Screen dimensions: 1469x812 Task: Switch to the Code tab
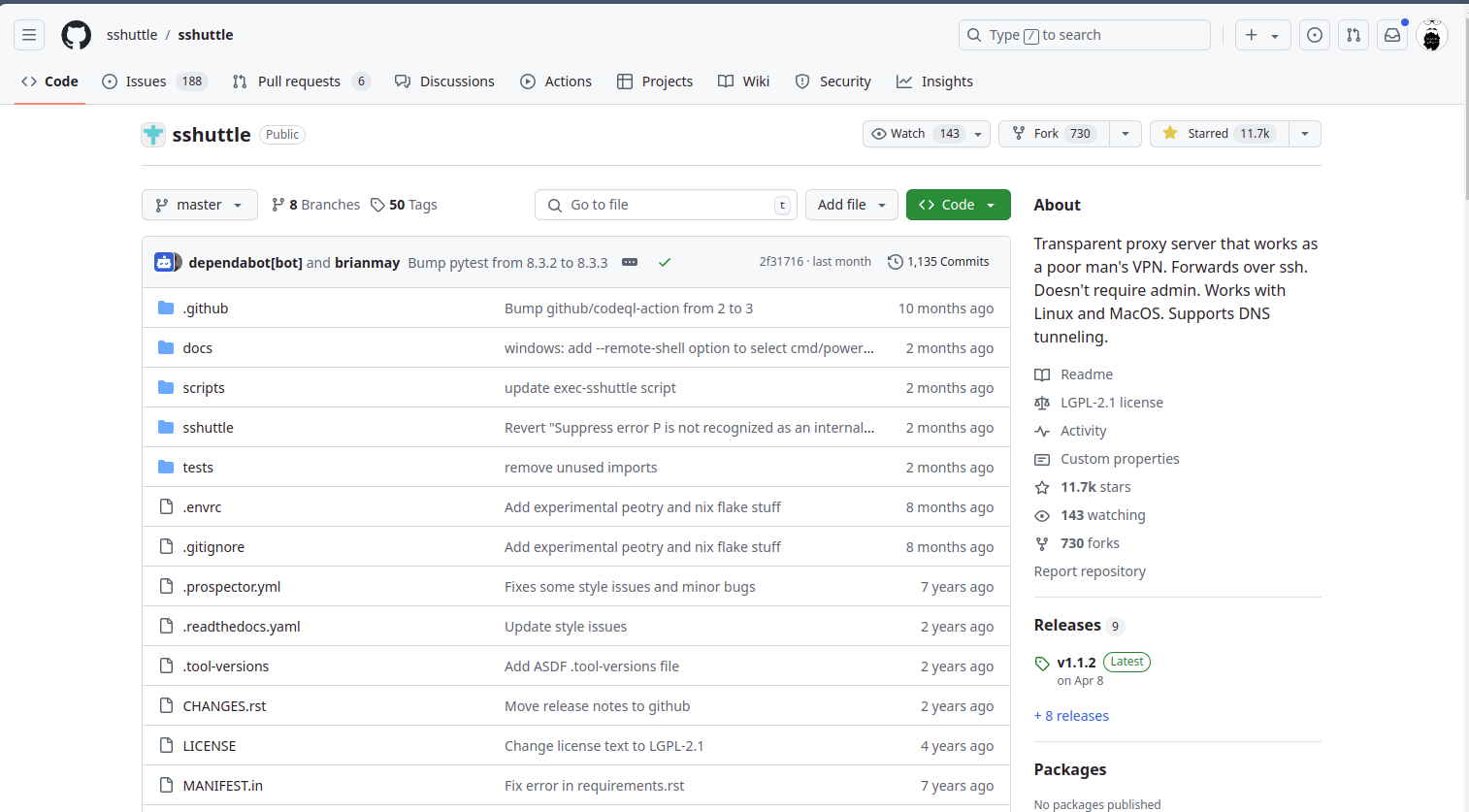point(49,81)
